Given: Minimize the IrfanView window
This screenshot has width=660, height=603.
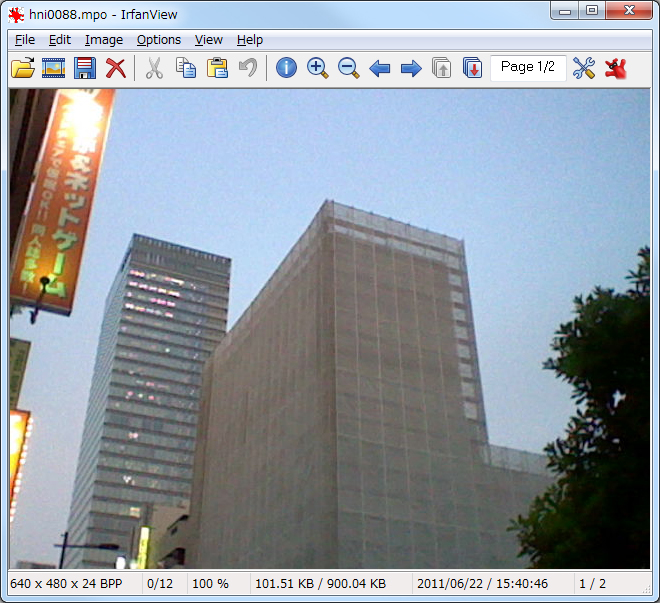Looking at the screenshot, I should (x=565, y=11).
